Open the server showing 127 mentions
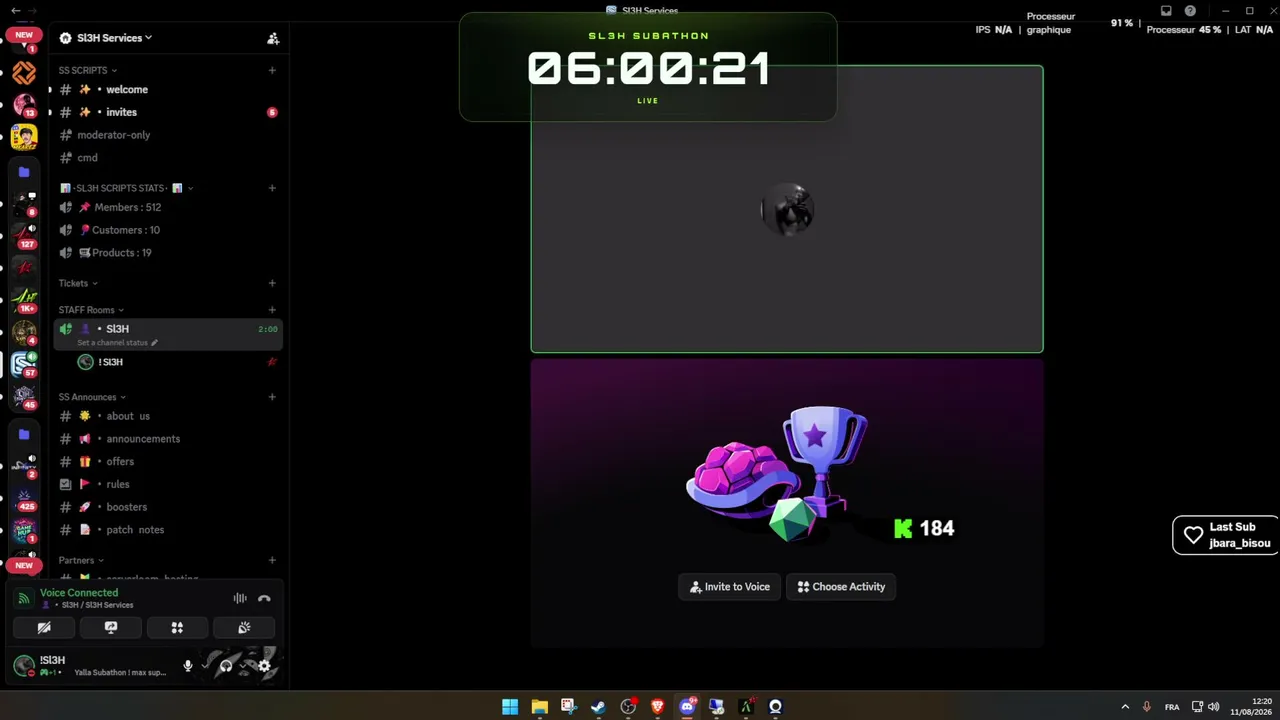1280x720 pixels. tap(24, 236)
